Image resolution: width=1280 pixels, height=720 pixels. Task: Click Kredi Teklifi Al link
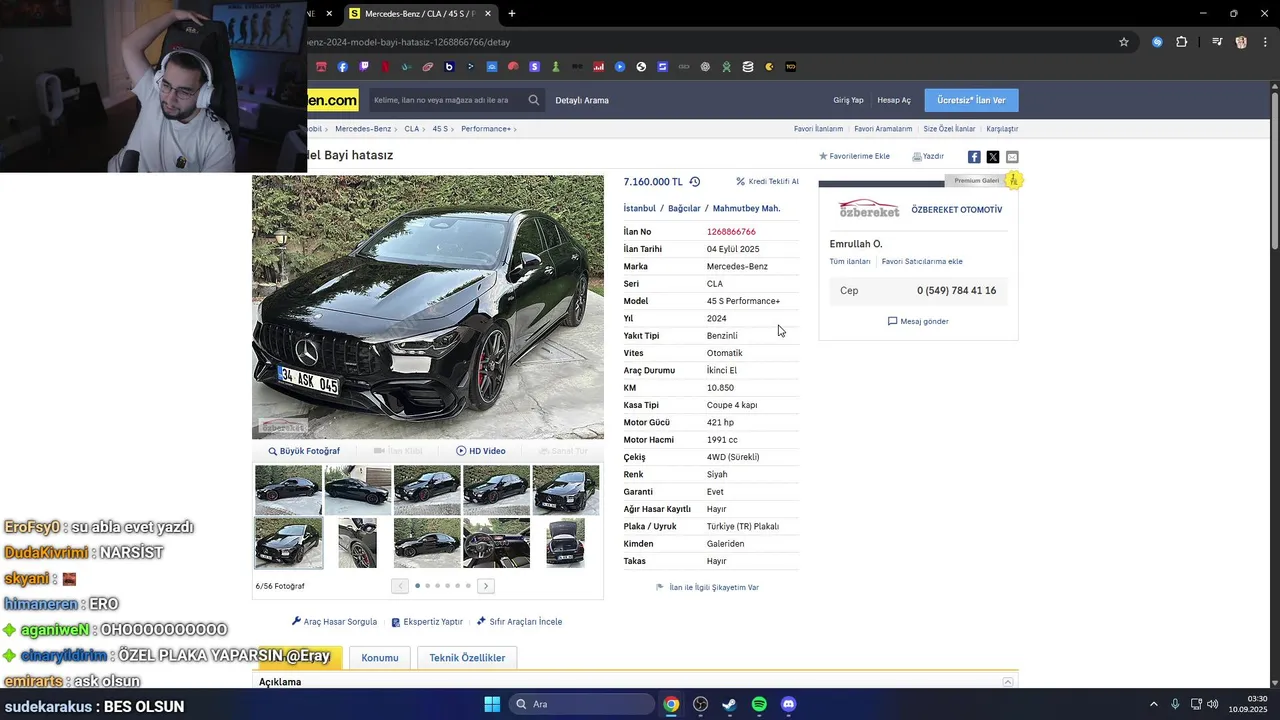(x=767, y=182)
